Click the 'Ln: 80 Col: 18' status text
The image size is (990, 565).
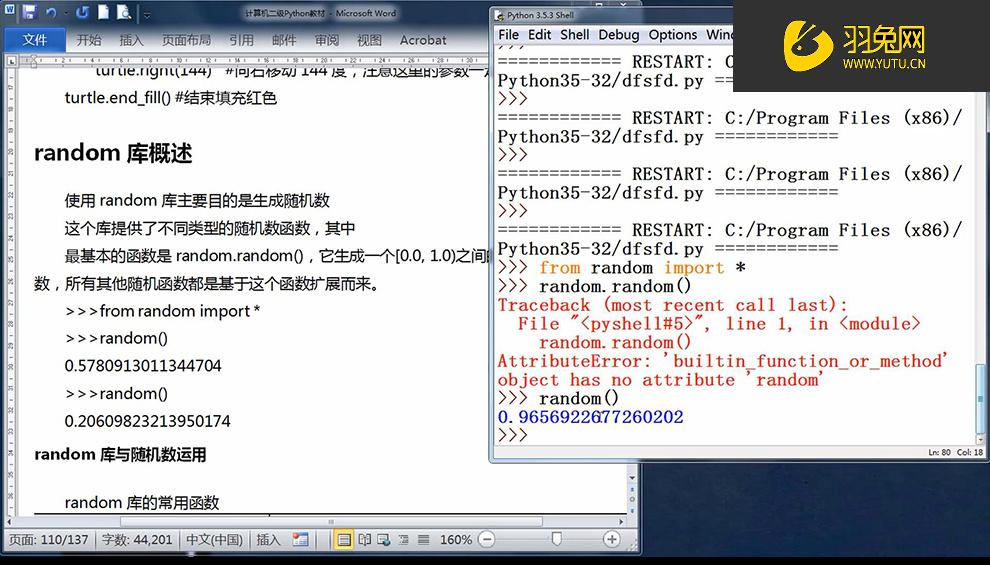tap(955, 453)
